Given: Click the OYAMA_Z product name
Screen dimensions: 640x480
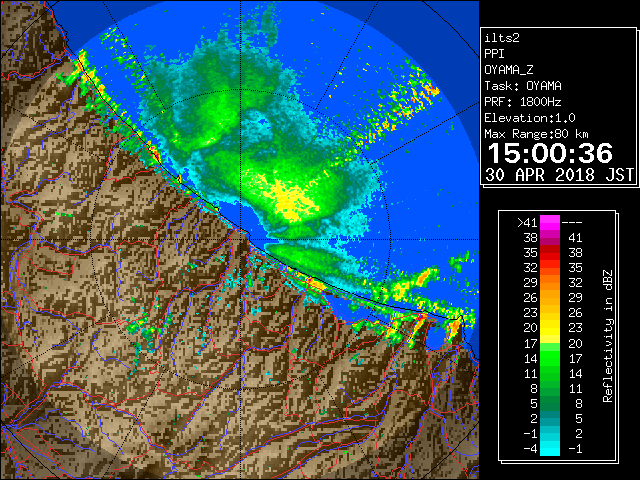Looking at the screenshot, I should point(509,70).
